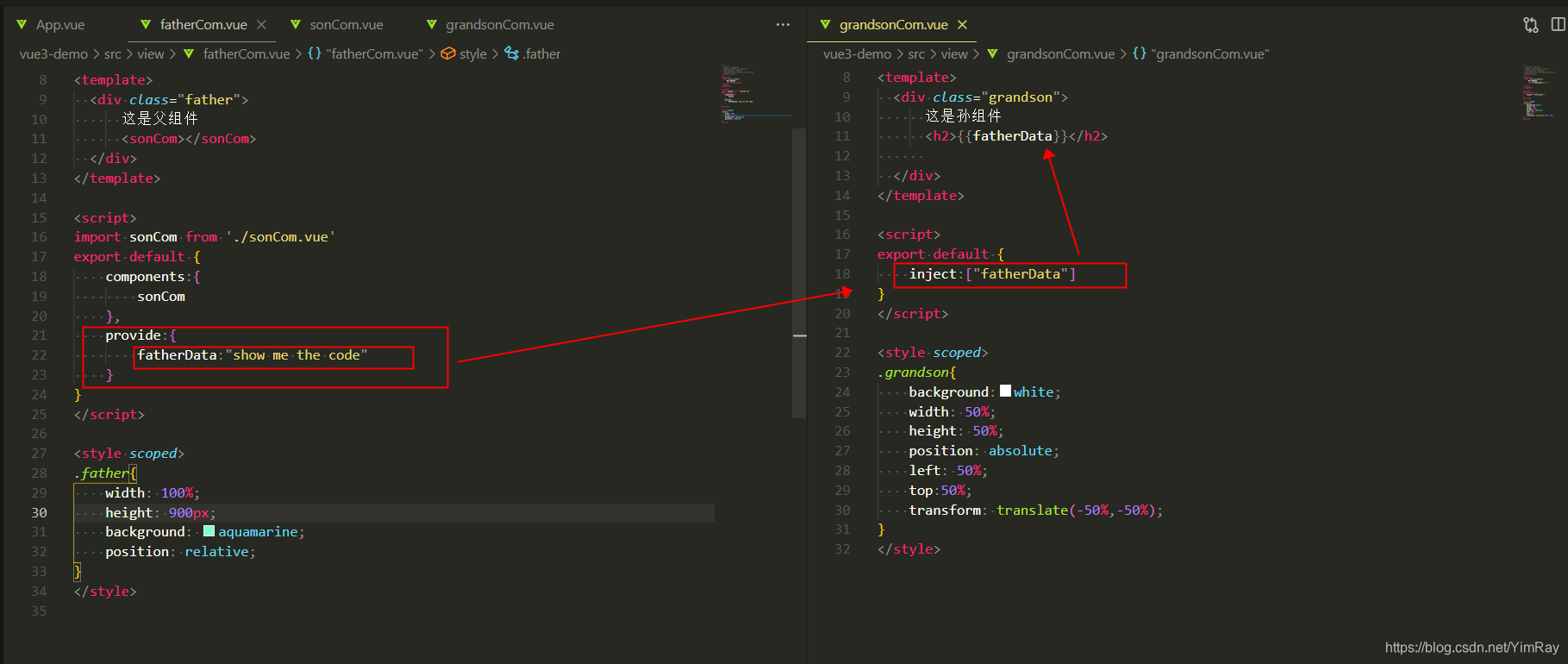
Task: Click the components key in left script
Action: 145,276
